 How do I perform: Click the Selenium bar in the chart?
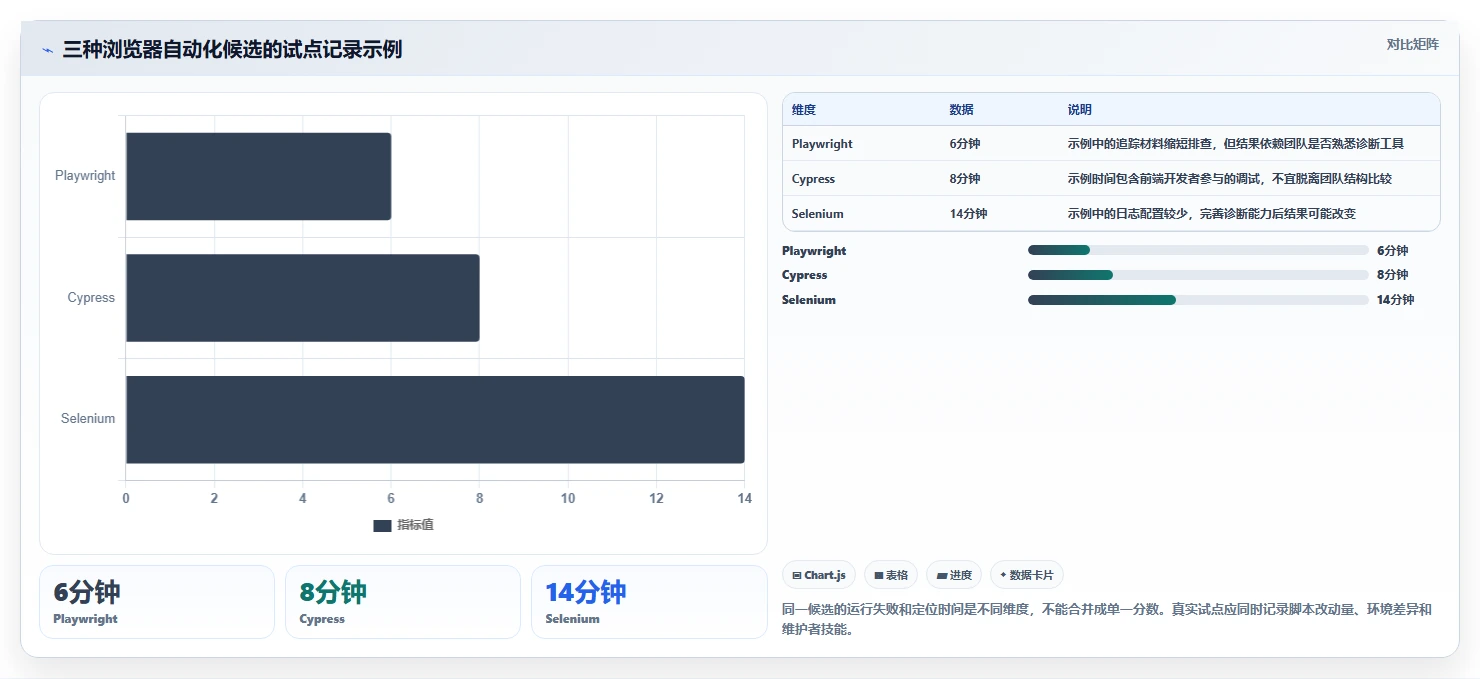coord(435,420)
